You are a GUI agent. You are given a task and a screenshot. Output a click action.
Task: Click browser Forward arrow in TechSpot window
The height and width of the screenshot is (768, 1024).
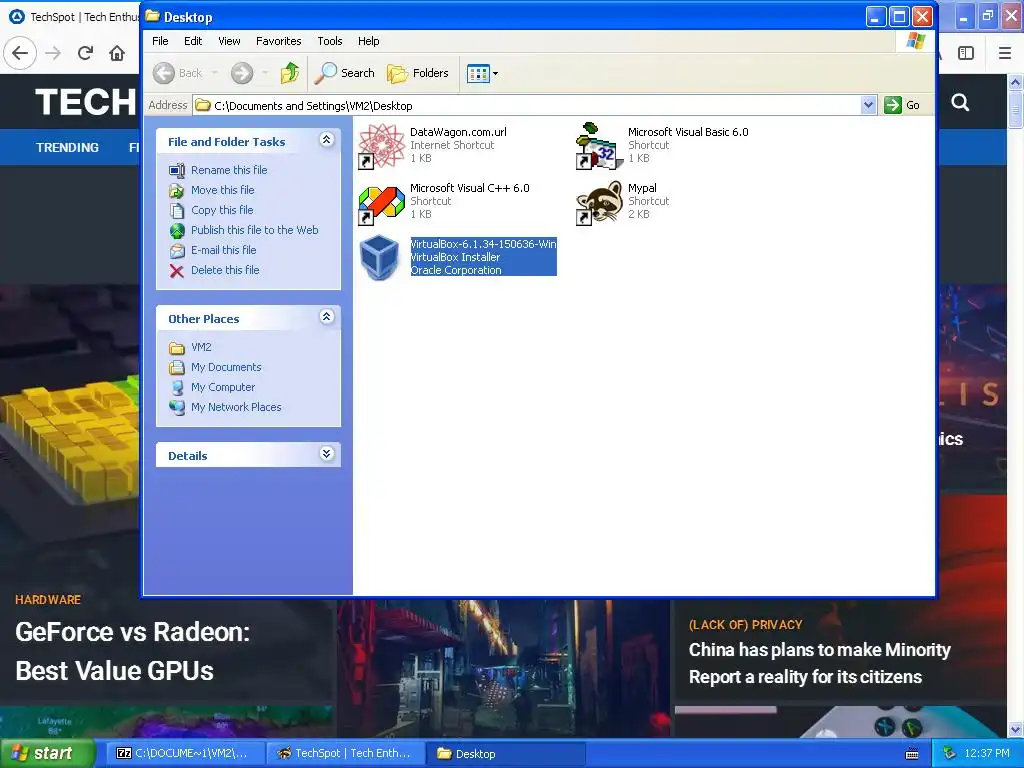coord(53,53)
